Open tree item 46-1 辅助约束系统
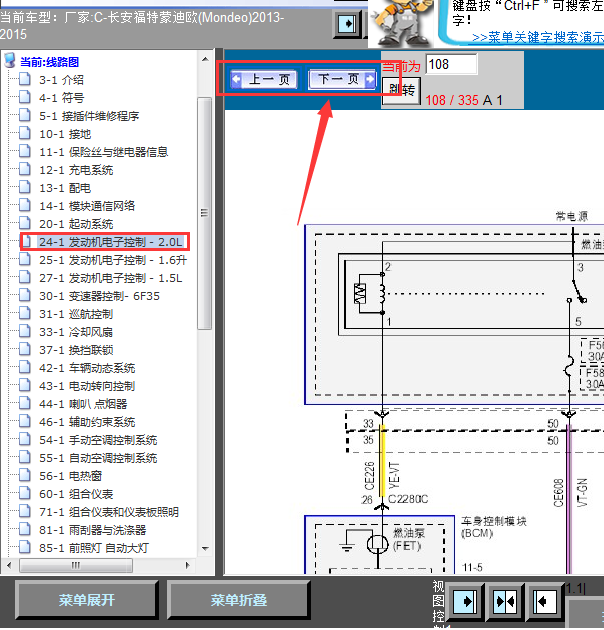Screen dimensions: 604x630 pos(87,422)
